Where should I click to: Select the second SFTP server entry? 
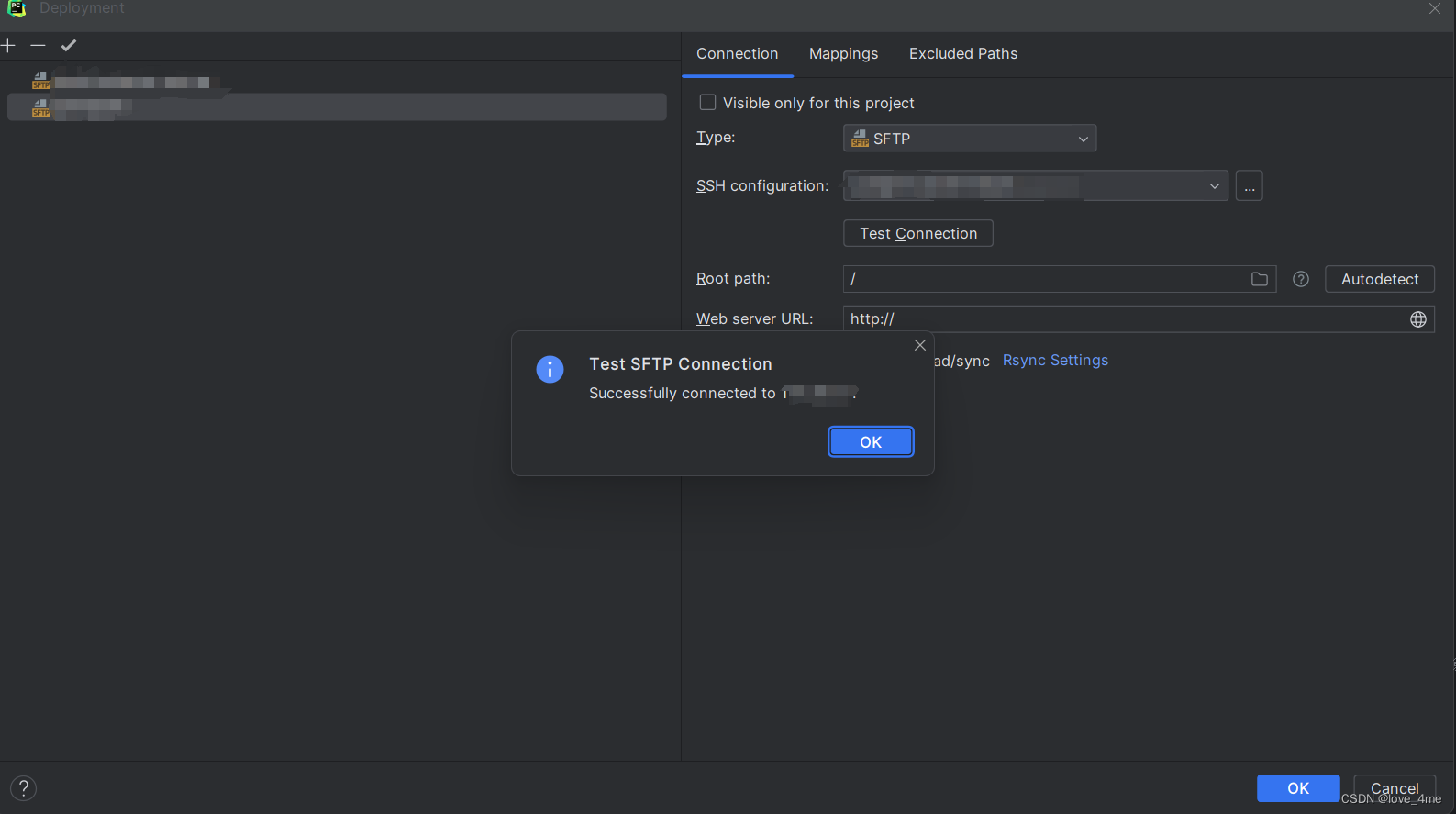click(x=337, y=107)
